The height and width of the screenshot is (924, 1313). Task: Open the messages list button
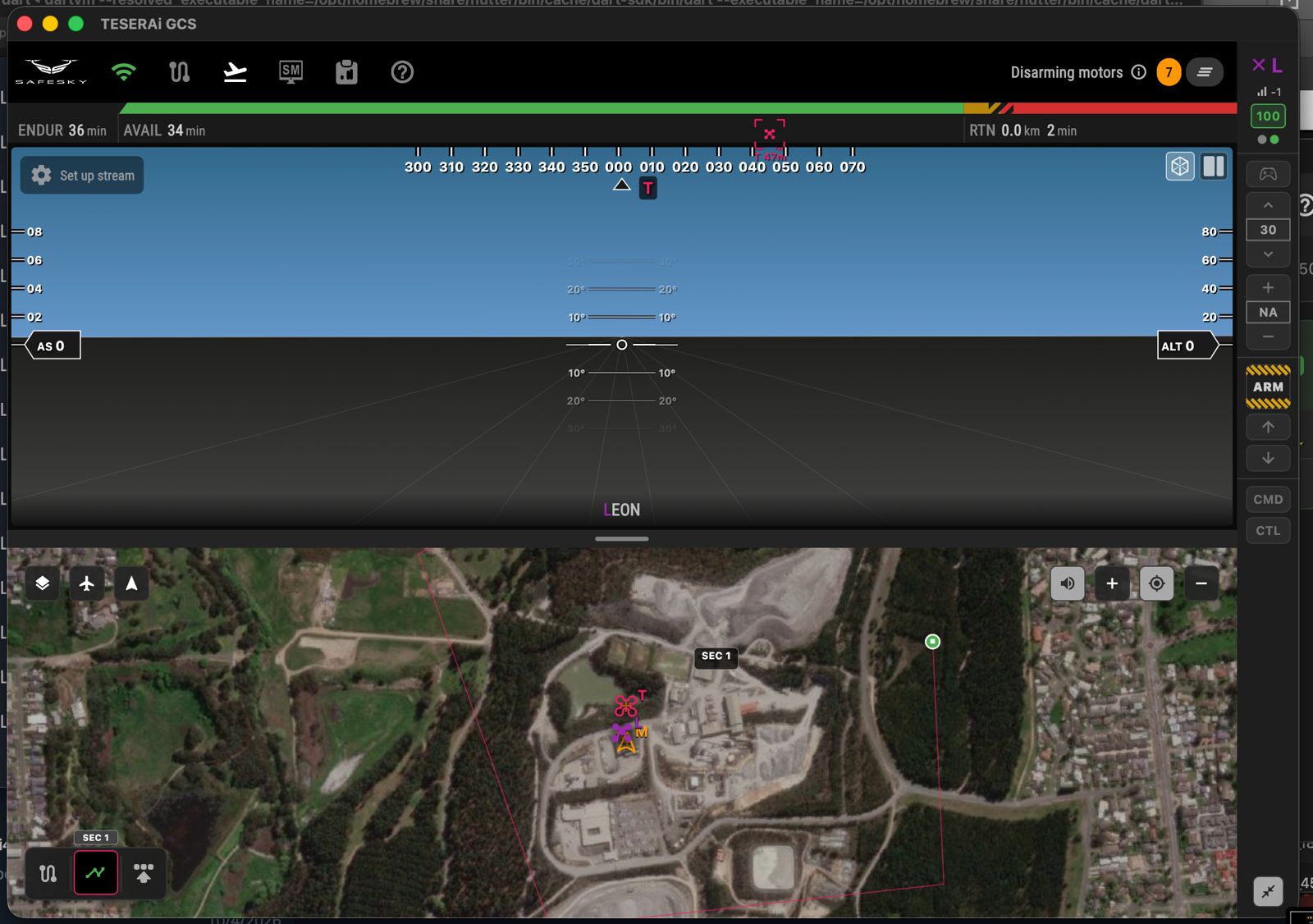tap(1205, 72)
